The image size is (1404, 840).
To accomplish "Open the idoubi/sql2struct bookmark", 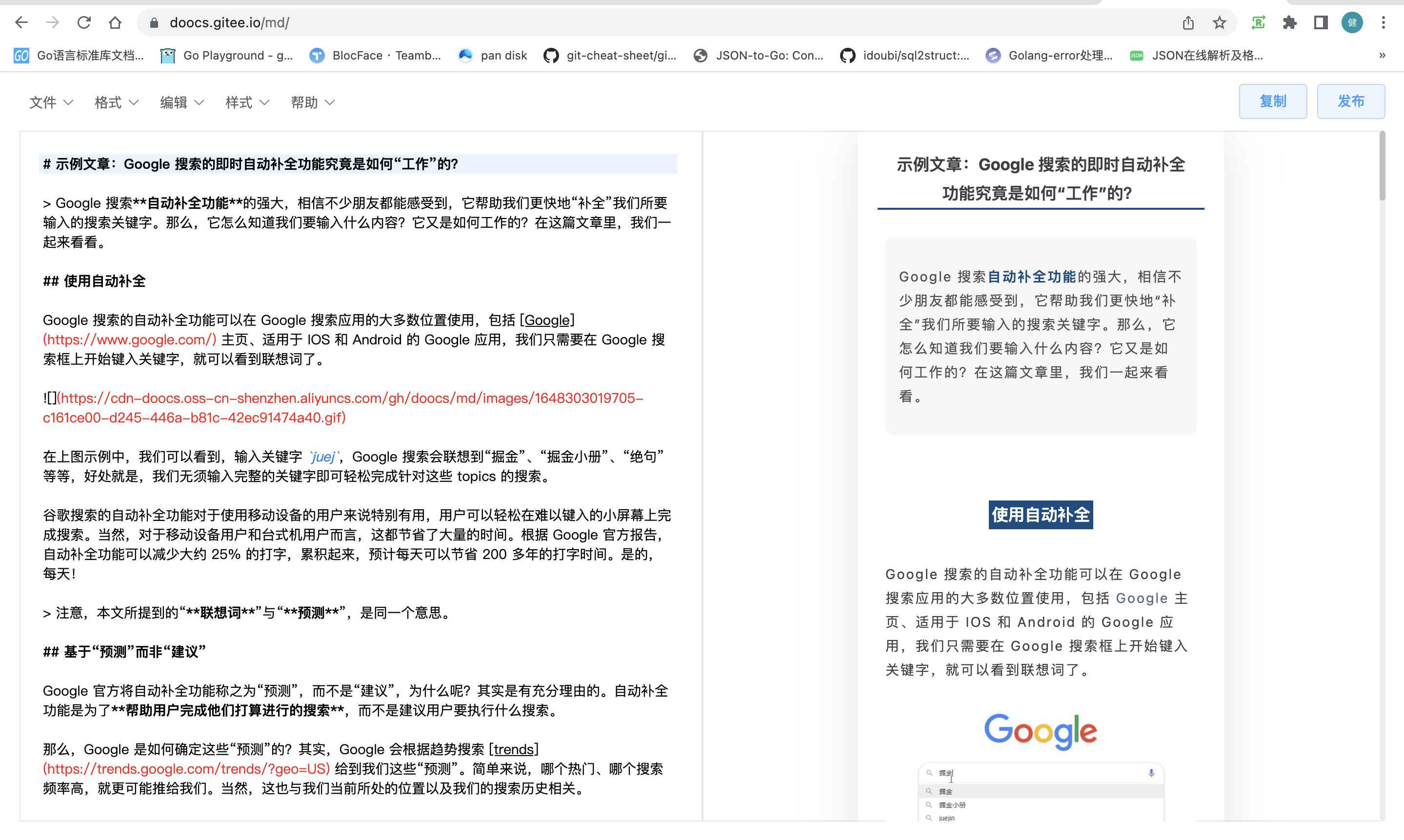I will [905, 56].
